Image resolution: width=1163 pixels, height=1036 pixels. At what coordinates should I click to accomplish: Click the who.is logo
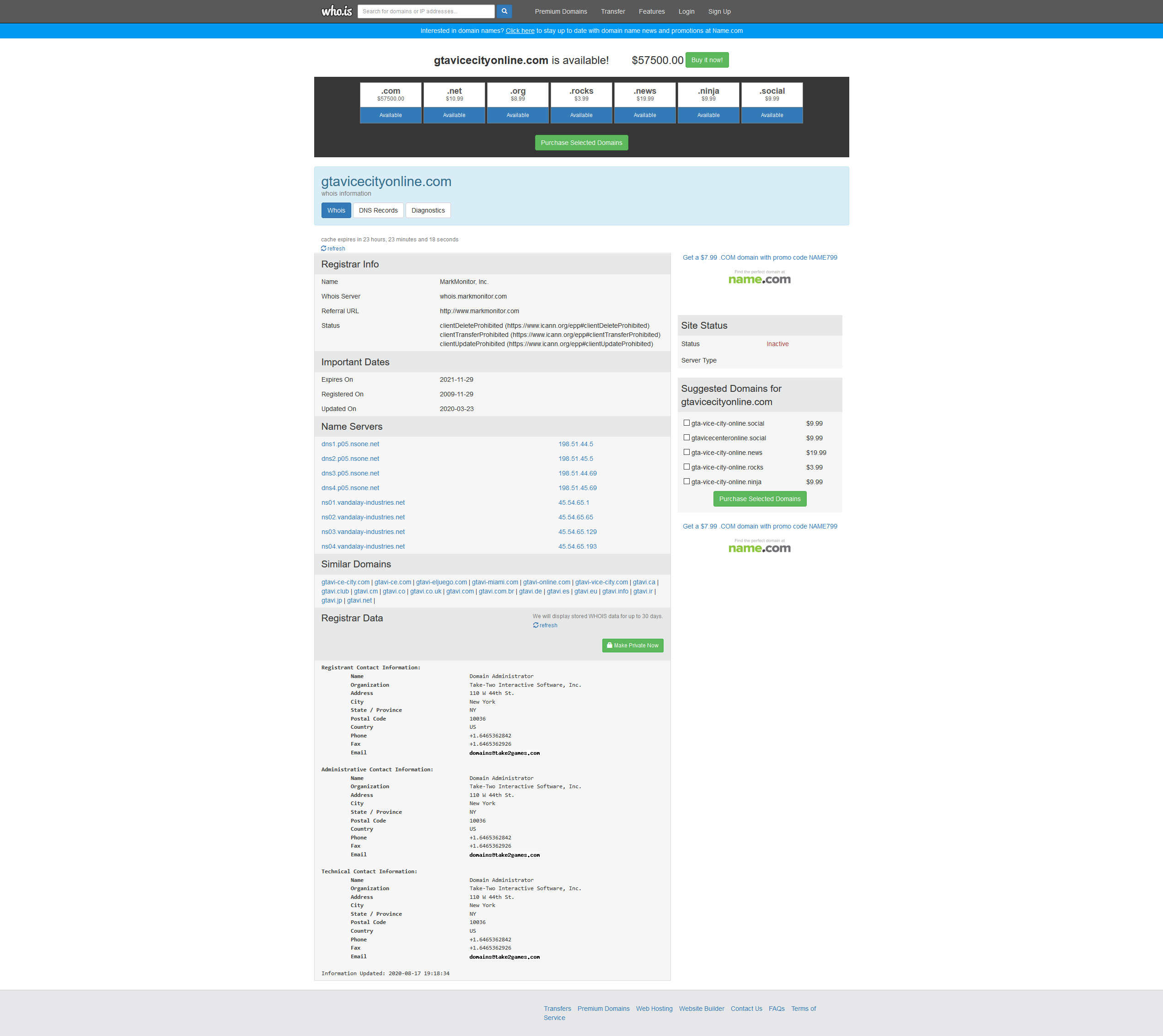tap(337, 11)
